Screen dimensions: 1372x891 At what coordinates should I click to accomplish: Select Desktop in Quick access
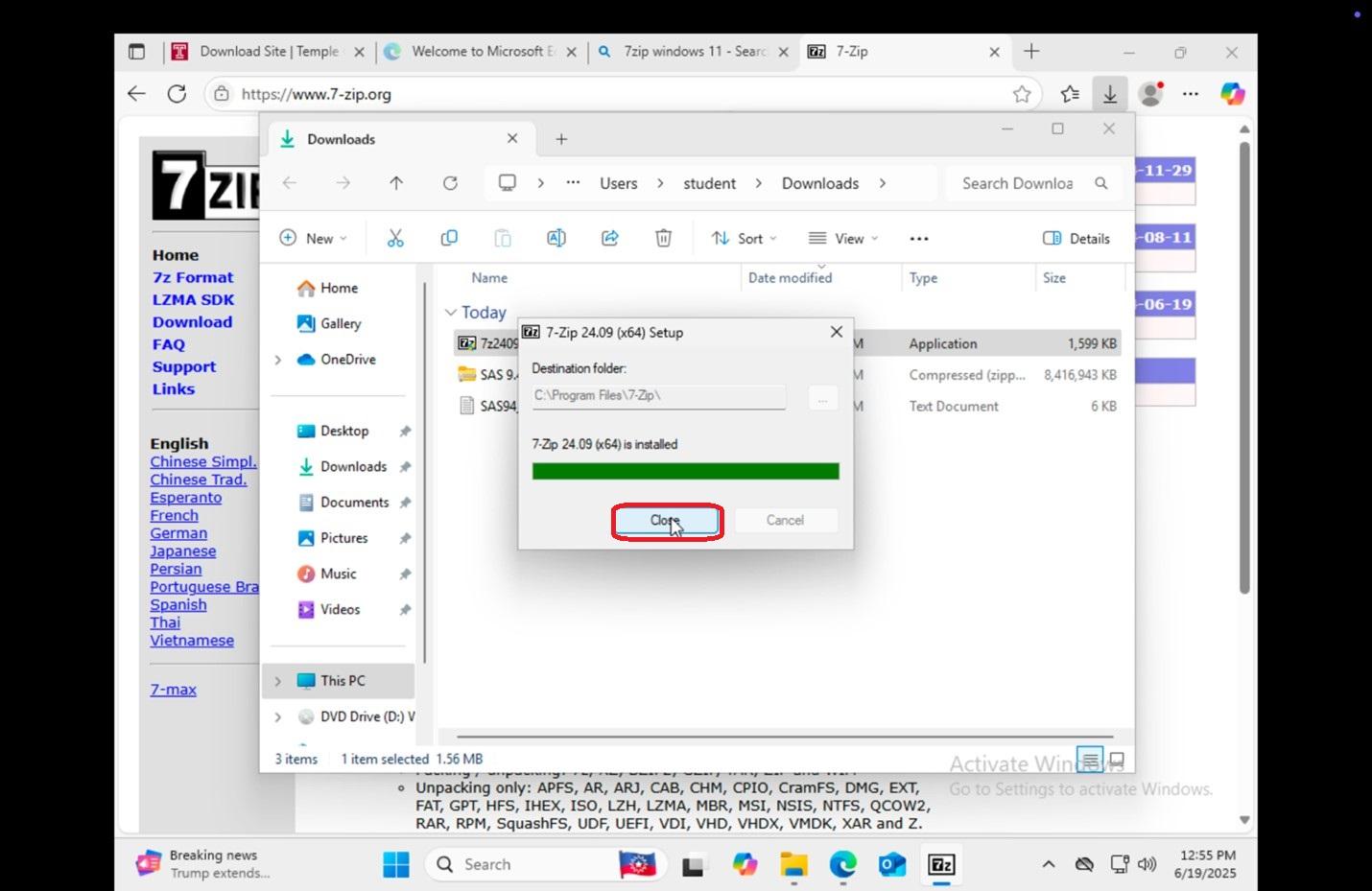pos(344,431)
